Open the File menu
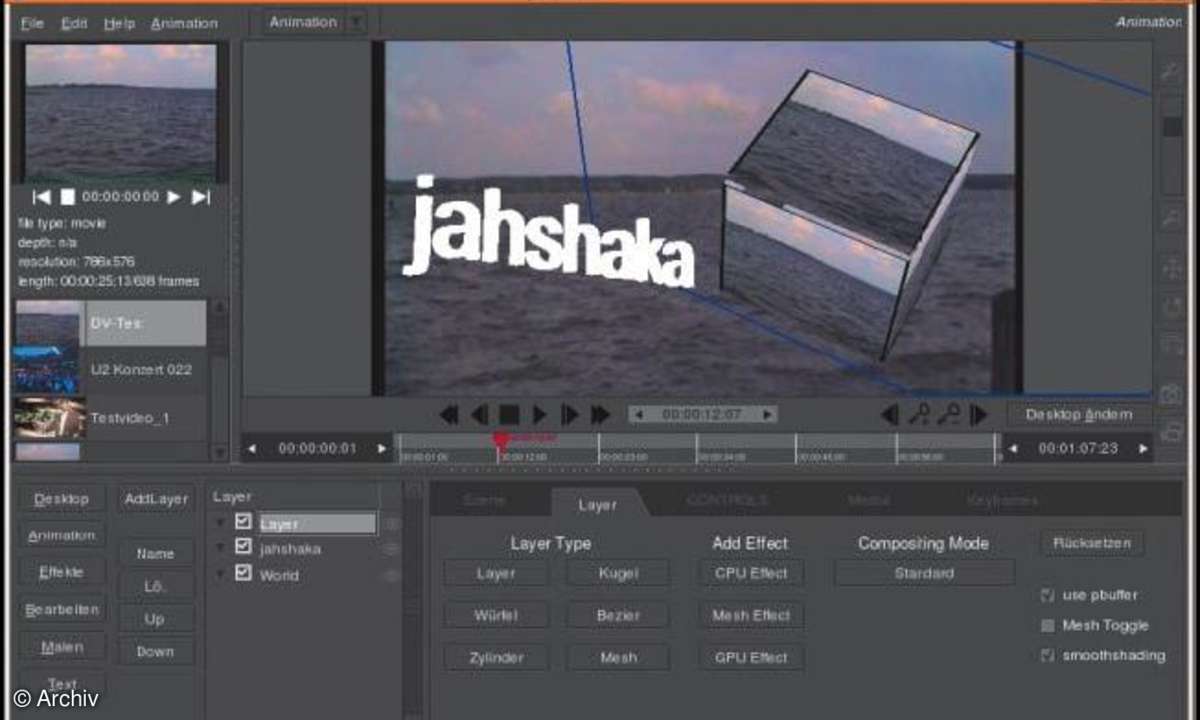 click(x=32, y=23)
